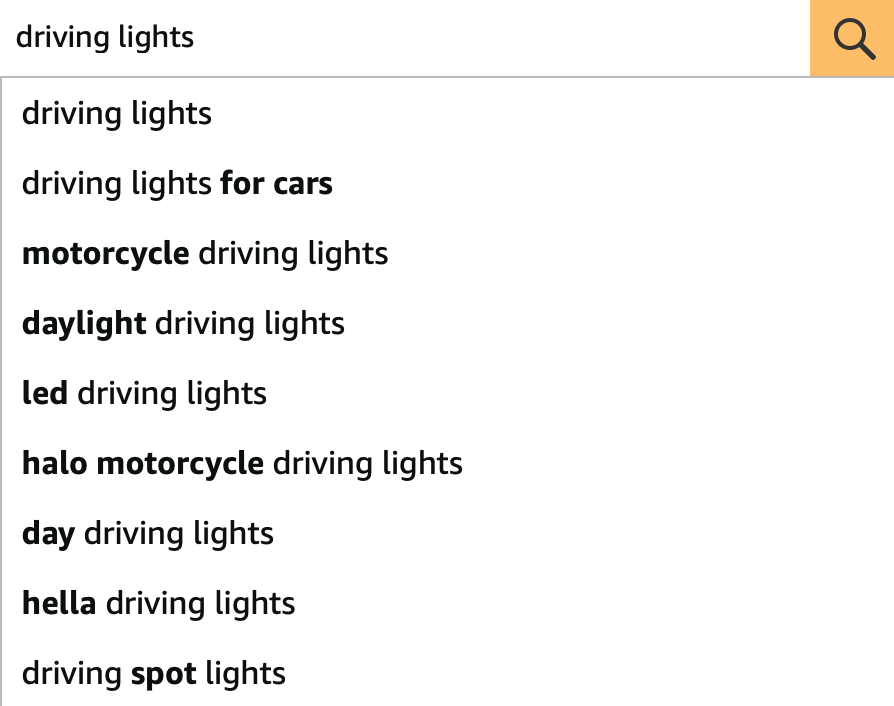Click bold word 'led' in suggestion list

(44, 393)
